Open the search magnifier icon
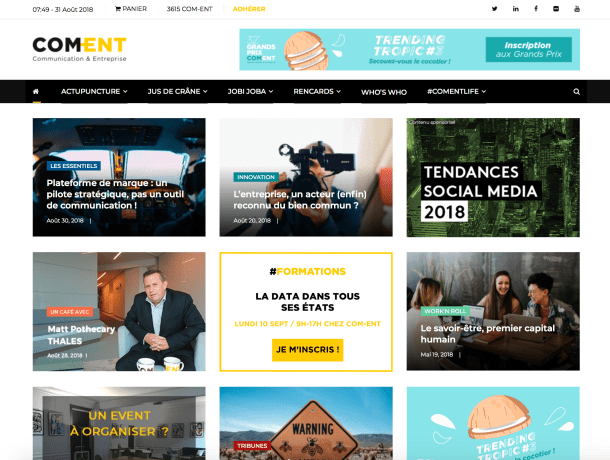 (577, 91)
